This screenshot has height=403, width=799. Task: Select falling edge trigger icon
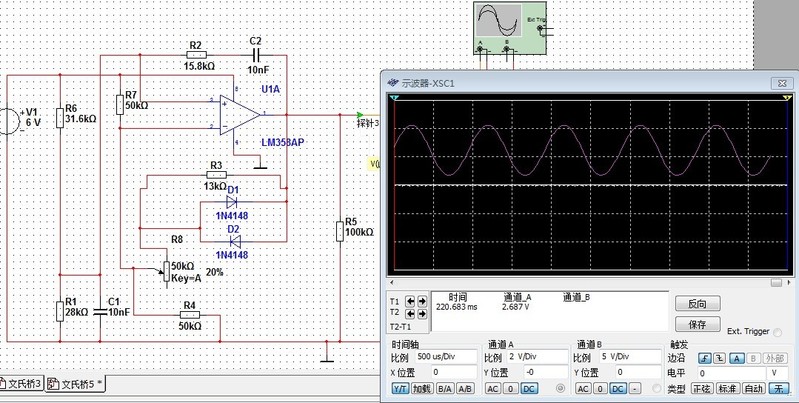(x=721, y=358)
